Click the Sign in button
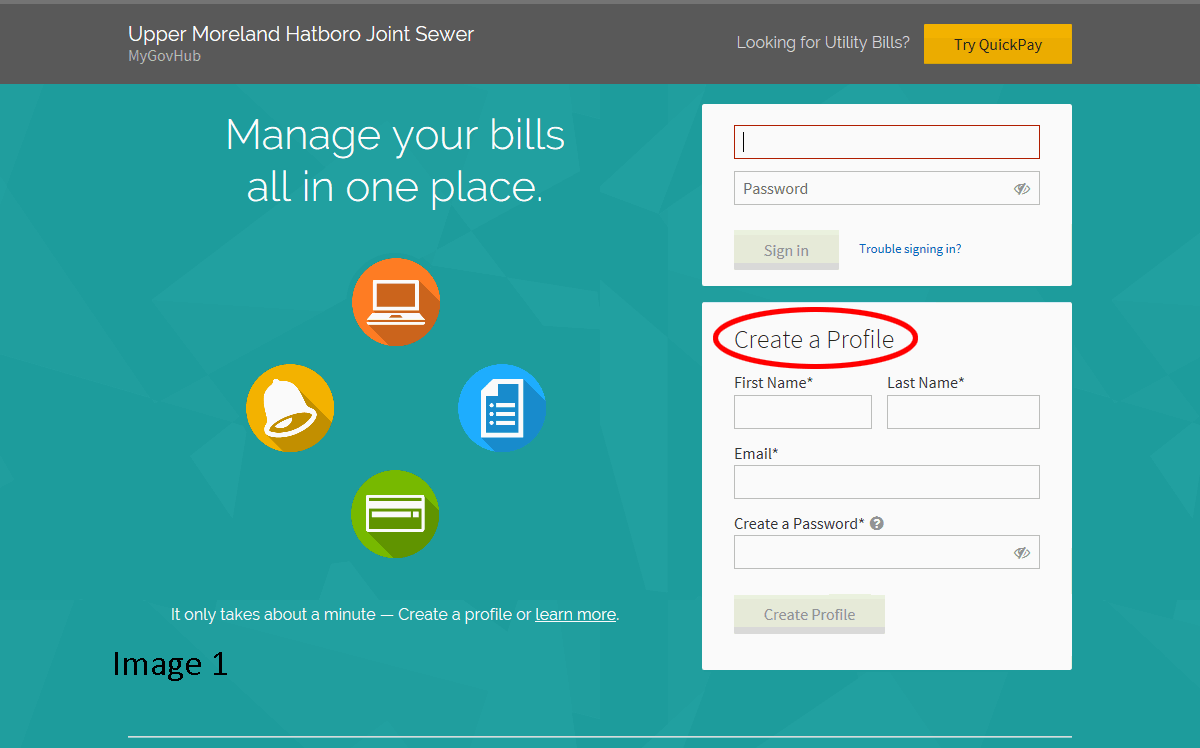The width and height of the screenshot is (1200, 748). [x=786, y=250]
